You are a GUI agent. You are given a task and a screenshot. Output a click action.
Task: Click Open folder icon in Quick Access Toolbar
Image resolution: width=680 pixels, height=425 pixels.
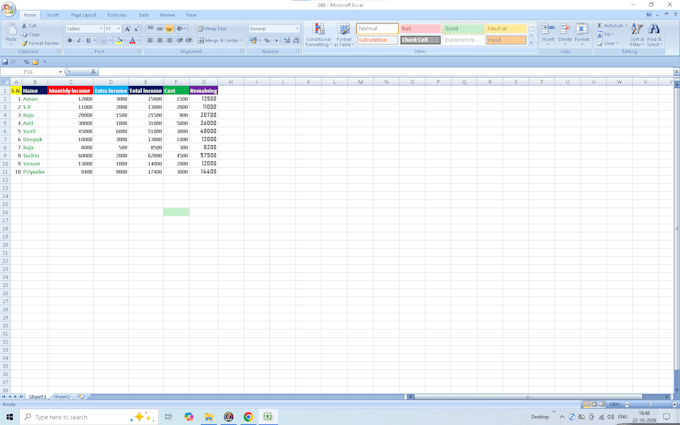[36, 62]
